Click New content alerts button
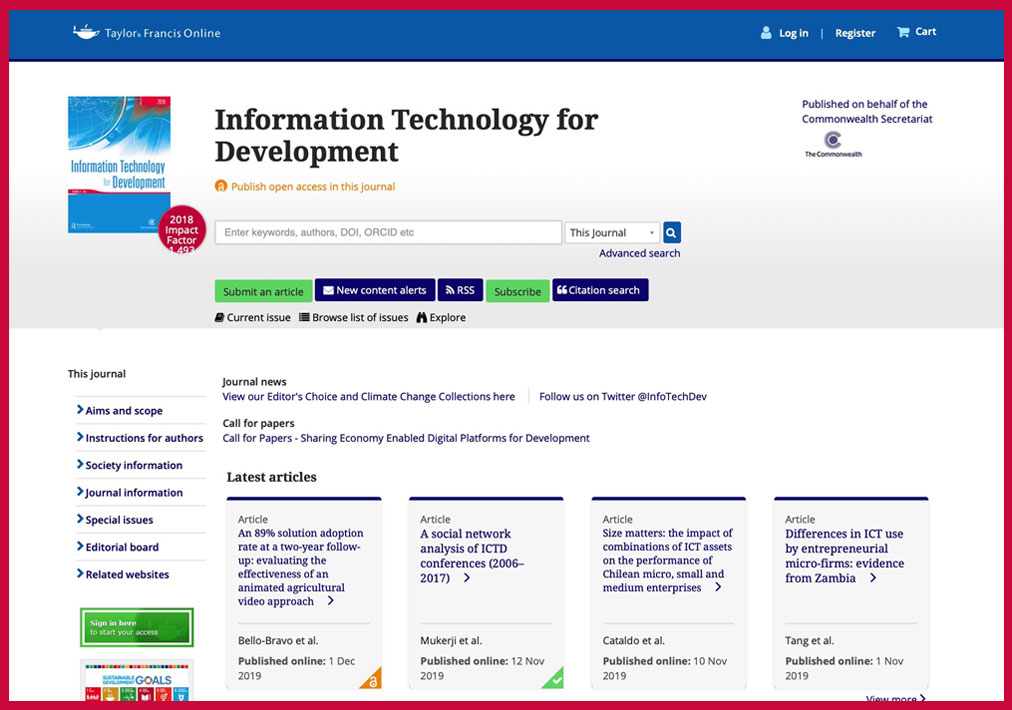The image size is (1012, 710). 374,290
